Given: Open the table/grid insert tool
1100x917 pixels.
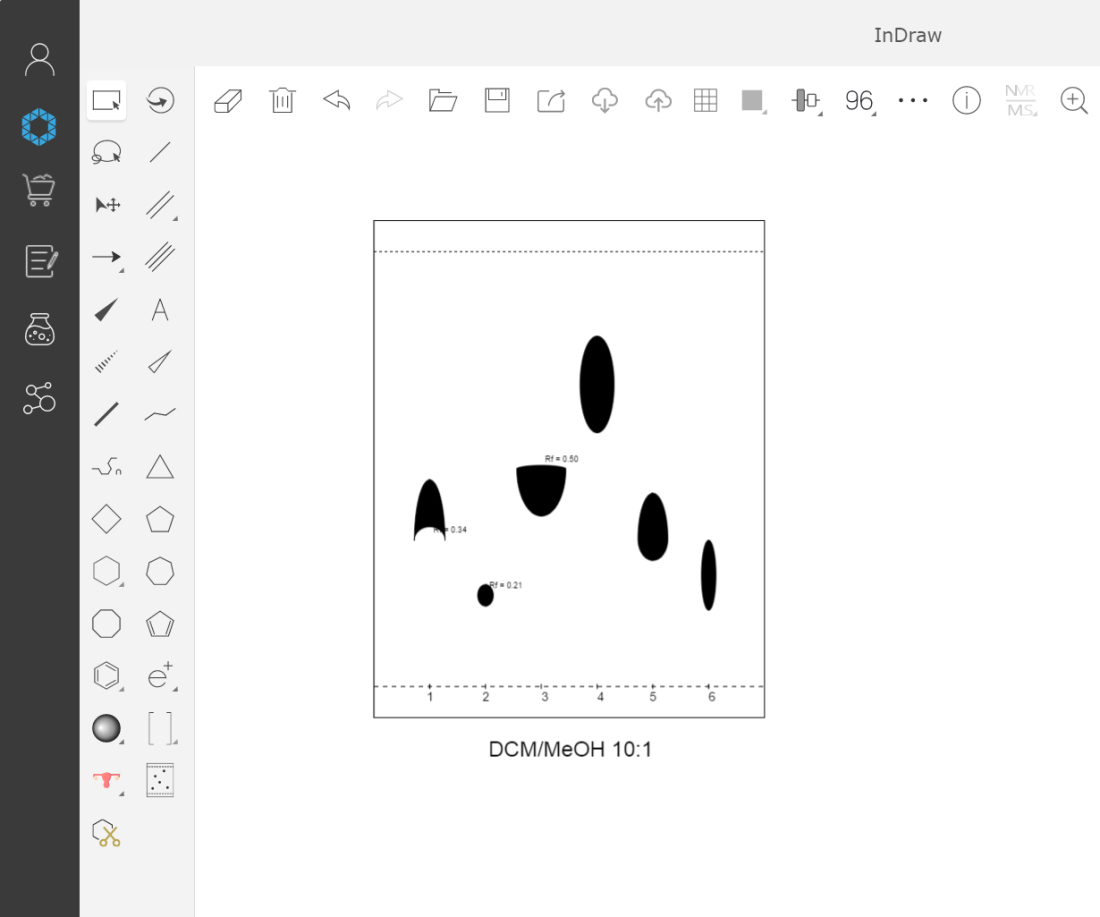Looking at the screenshot, I should tap(705, 100).
